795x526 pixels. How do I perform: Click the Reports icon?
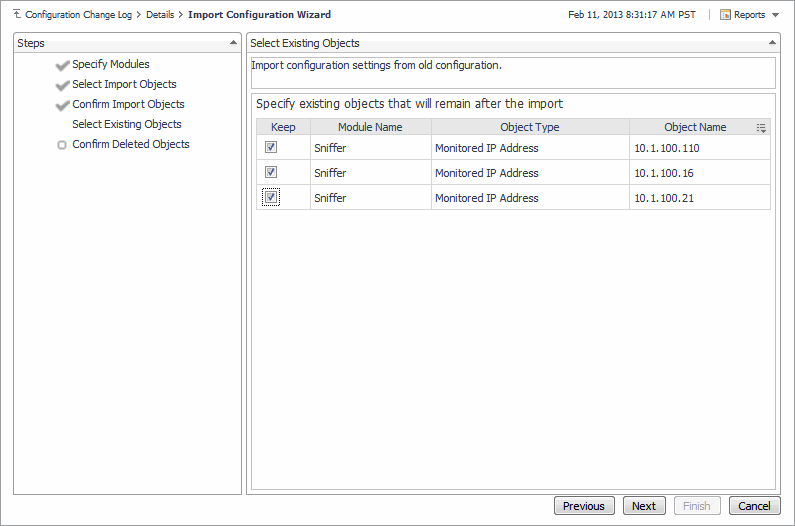click(x=725, y=15)
